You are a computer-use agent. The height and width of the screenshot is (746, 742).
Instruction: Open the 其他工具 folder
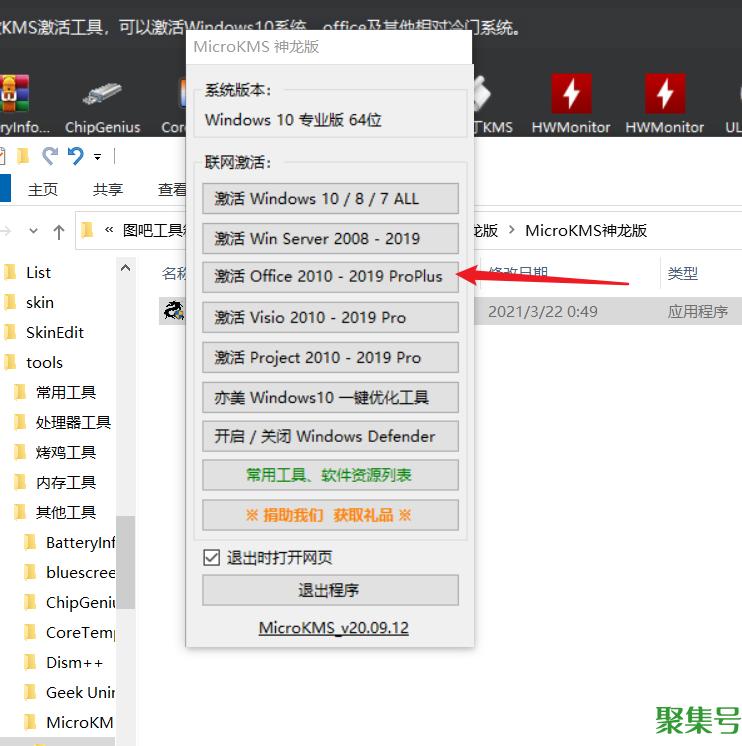pos(66,512)
